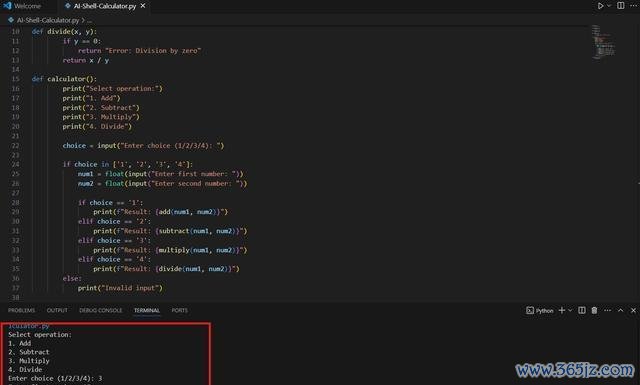
Task: Click the multiply(num1, num2) print line
Action: click(x=170, y=250)
